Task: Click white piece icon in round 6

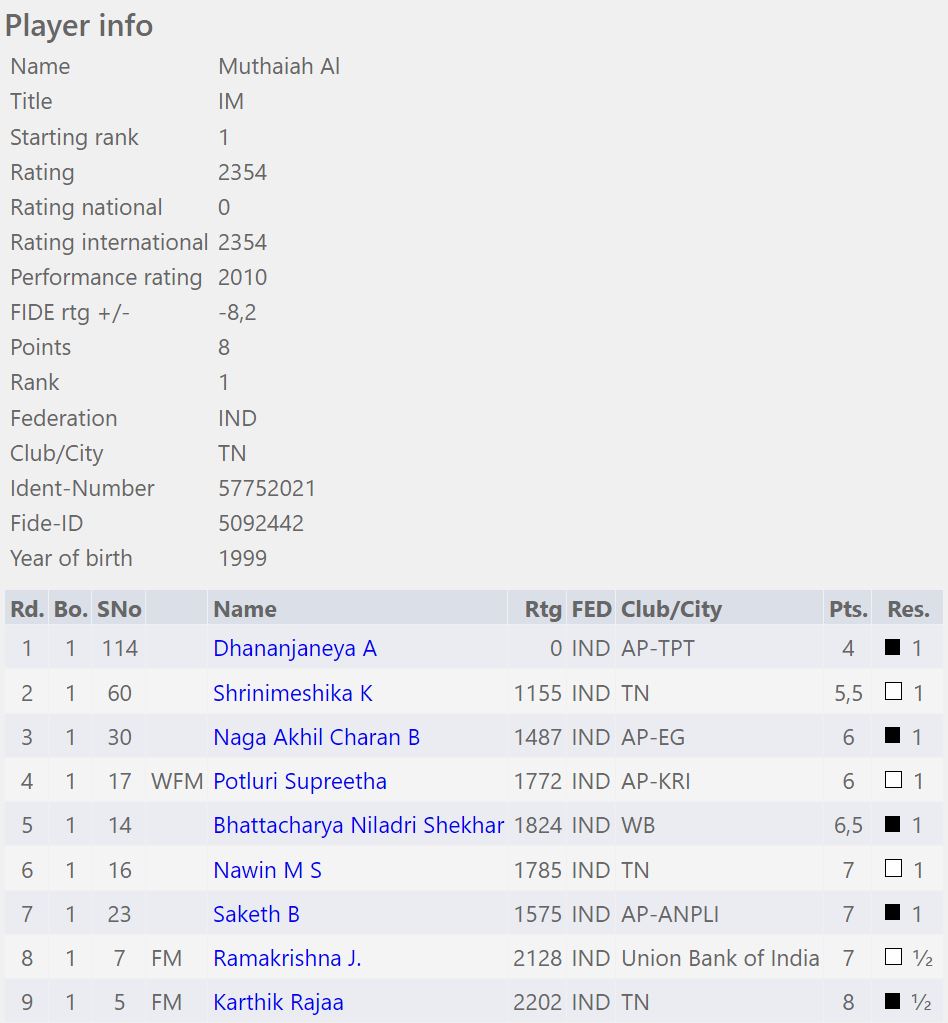Action: 893,868
